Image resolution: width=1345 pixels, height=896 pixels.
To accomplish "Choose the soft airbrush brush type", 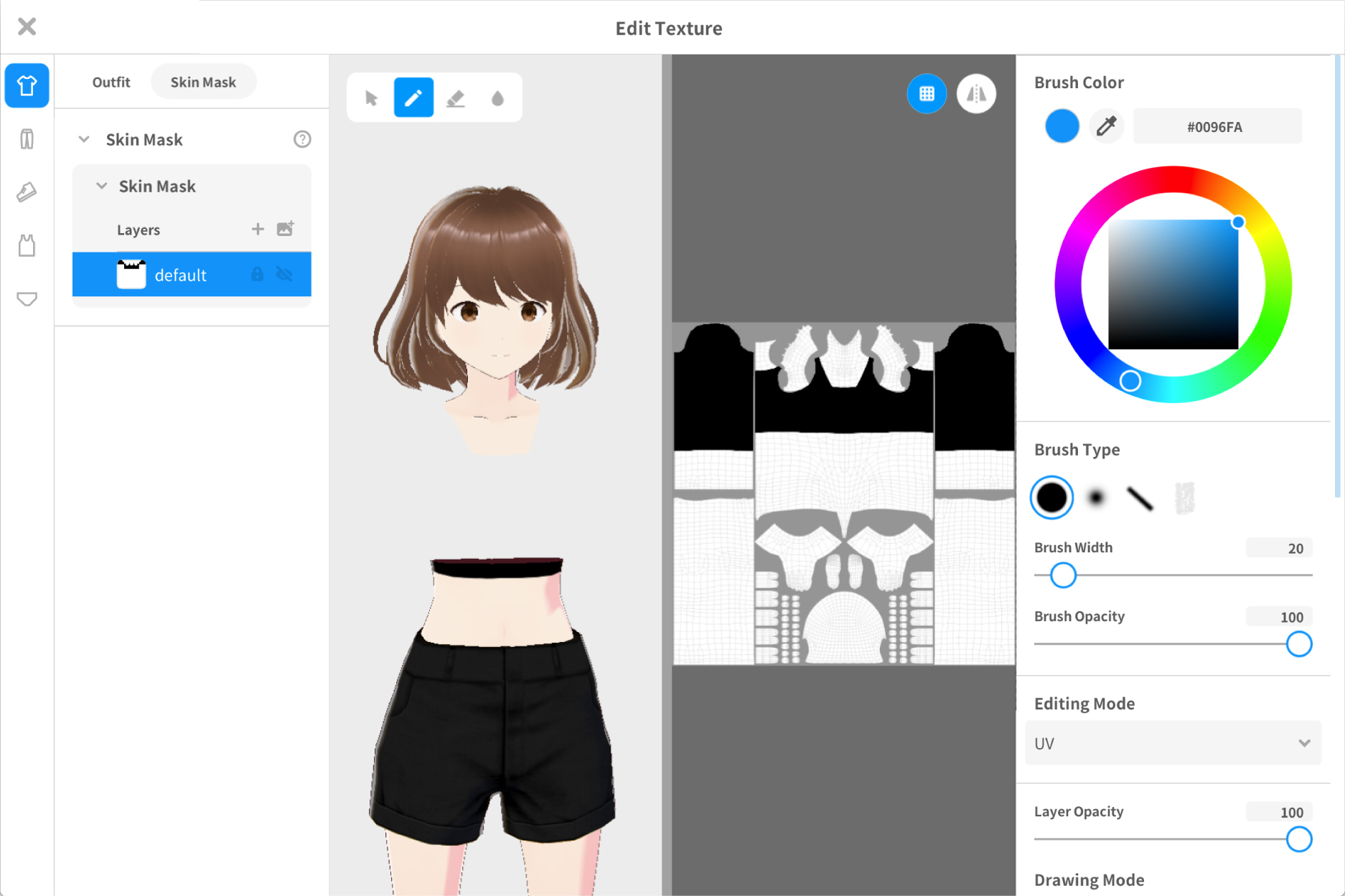I will pyautogui.click(x=1095, y=497).
